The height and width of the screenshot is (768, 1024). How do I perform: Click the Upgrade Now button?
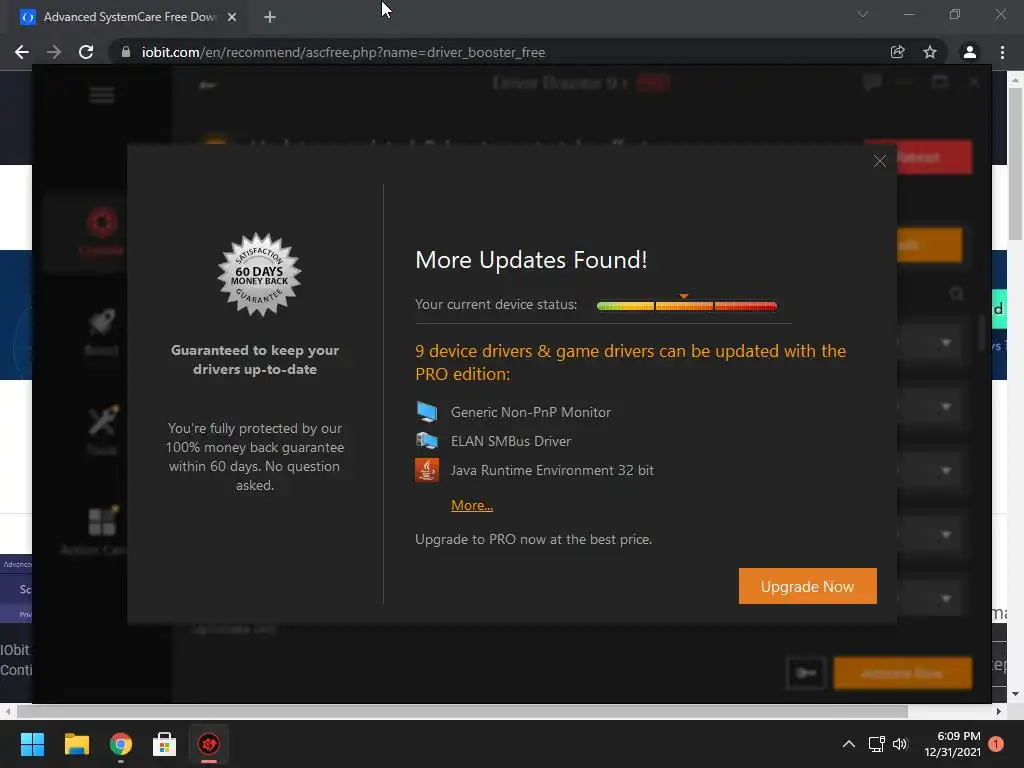pos(807,586)
